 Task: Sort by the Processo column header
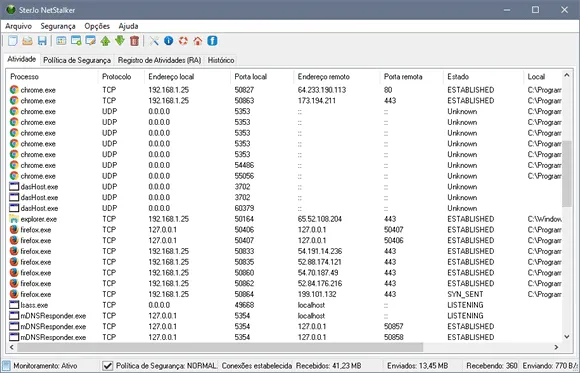(x=52, y=77)
